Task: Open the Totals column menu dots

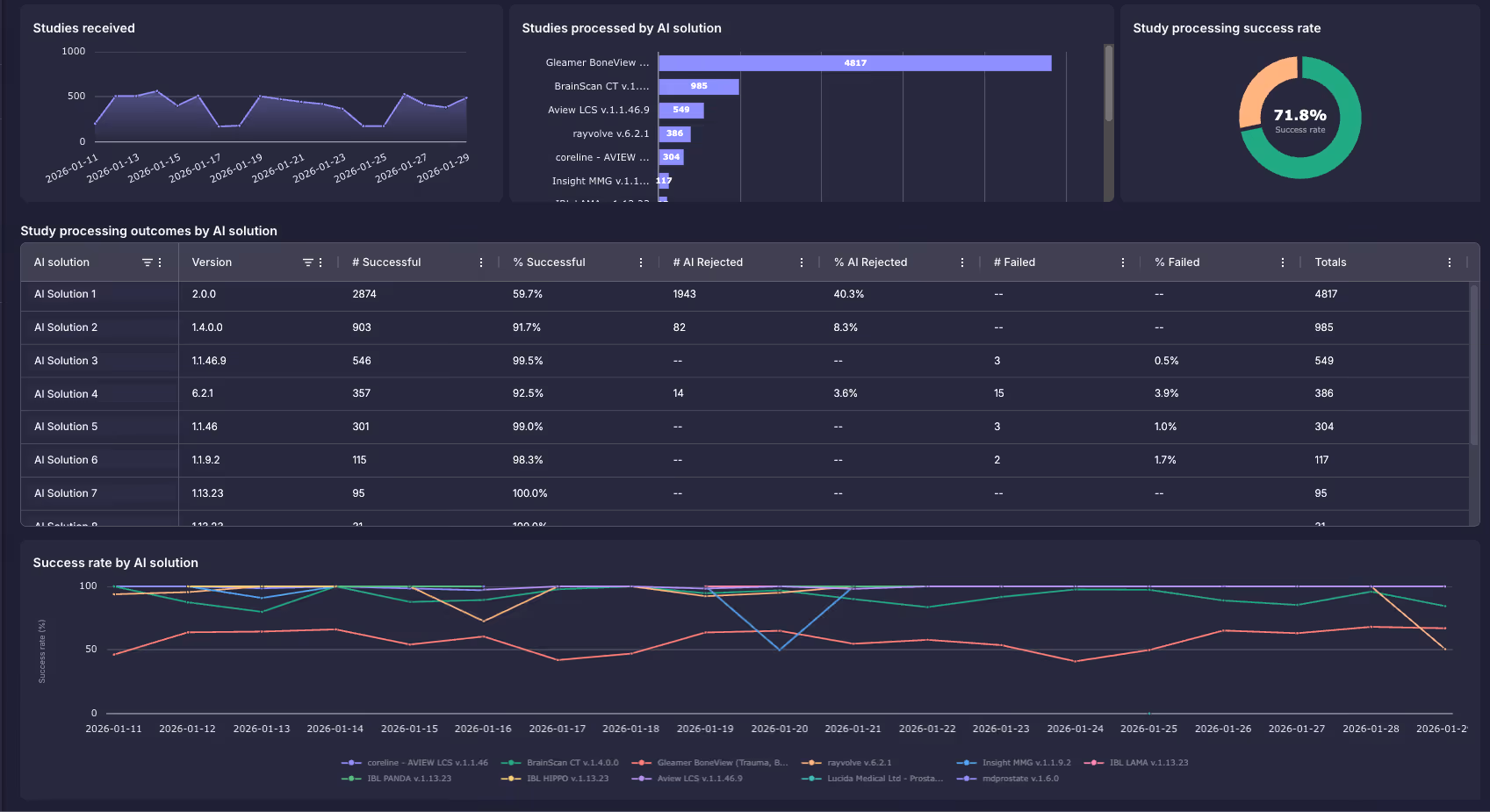Action: (x=1450, y=262)
